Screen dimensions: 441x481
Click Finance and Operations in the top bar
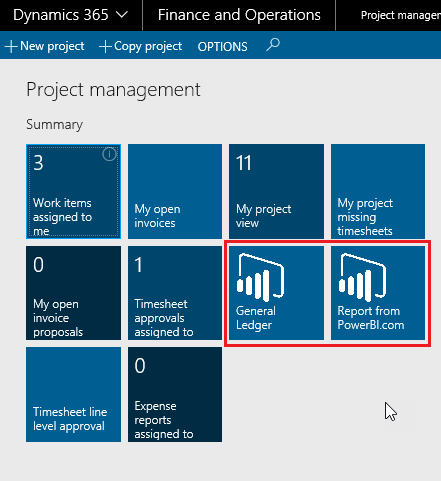tap(239, 15)
